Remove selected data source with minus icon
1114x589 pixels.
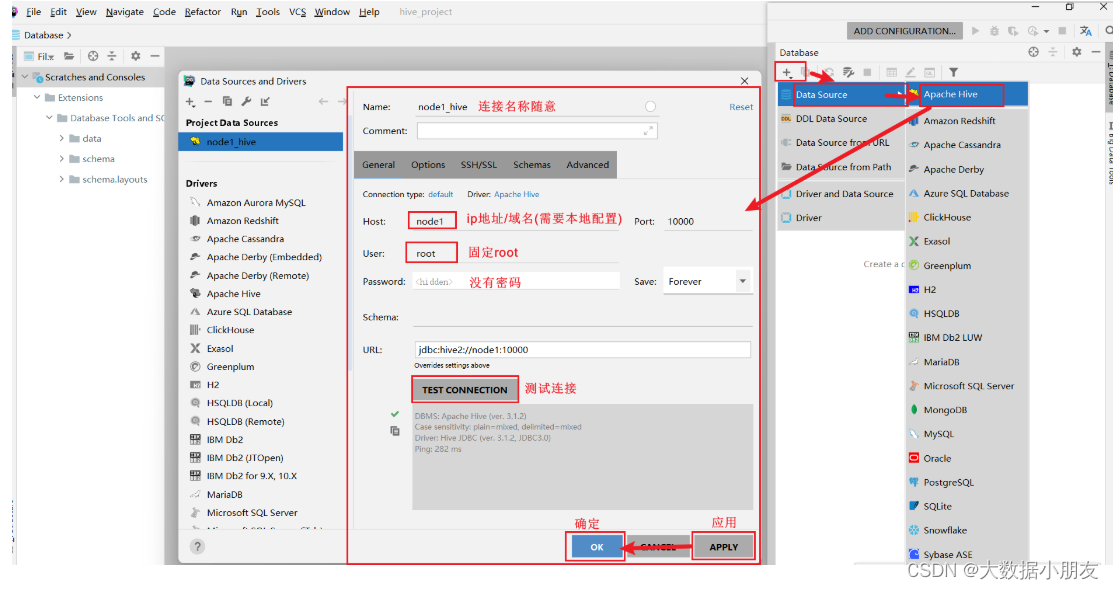pyautogui.click(x=208, y=102)
